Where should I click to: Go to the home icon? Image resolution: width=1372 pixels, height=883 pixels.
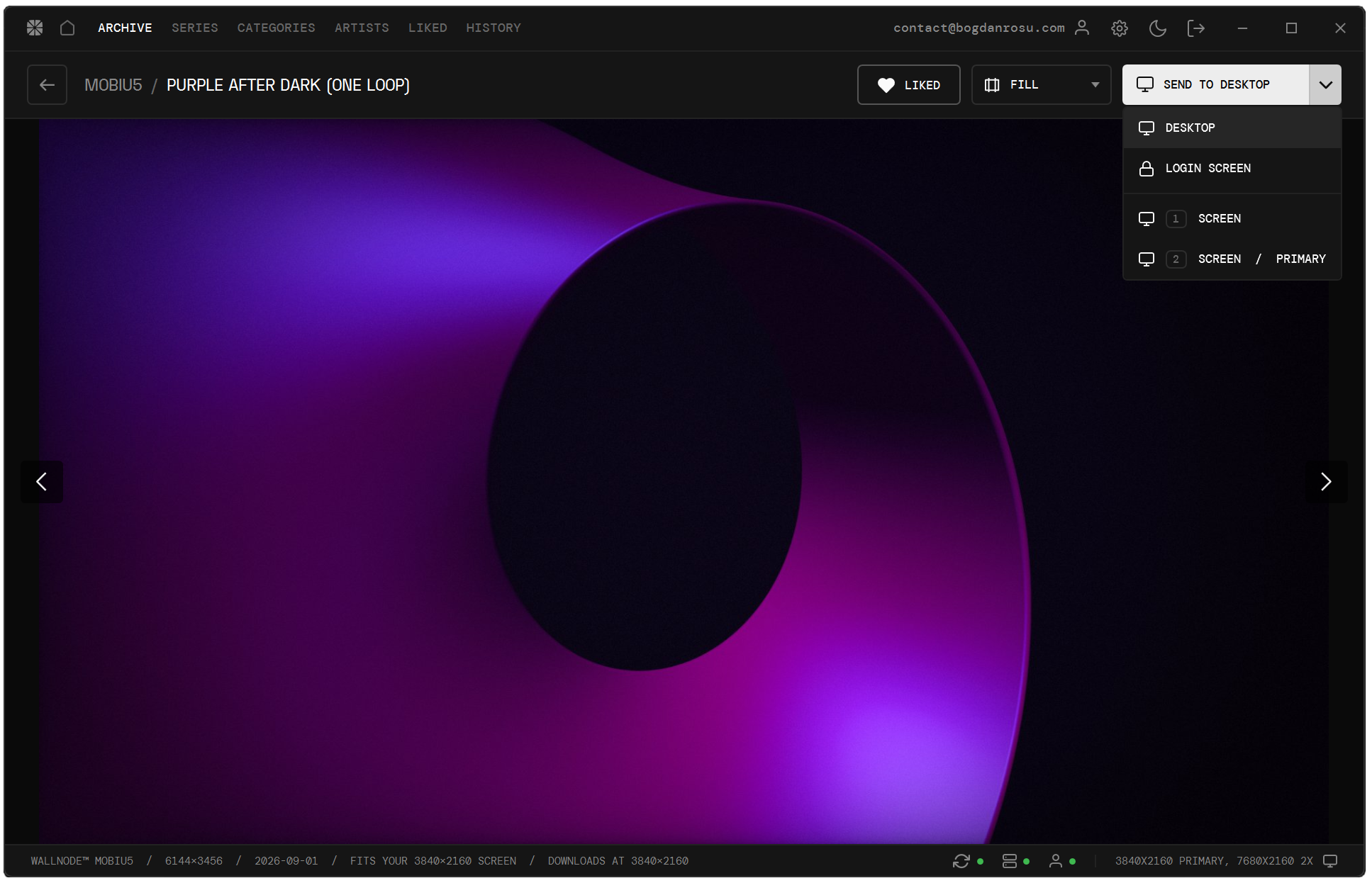[x=67, y=28]
